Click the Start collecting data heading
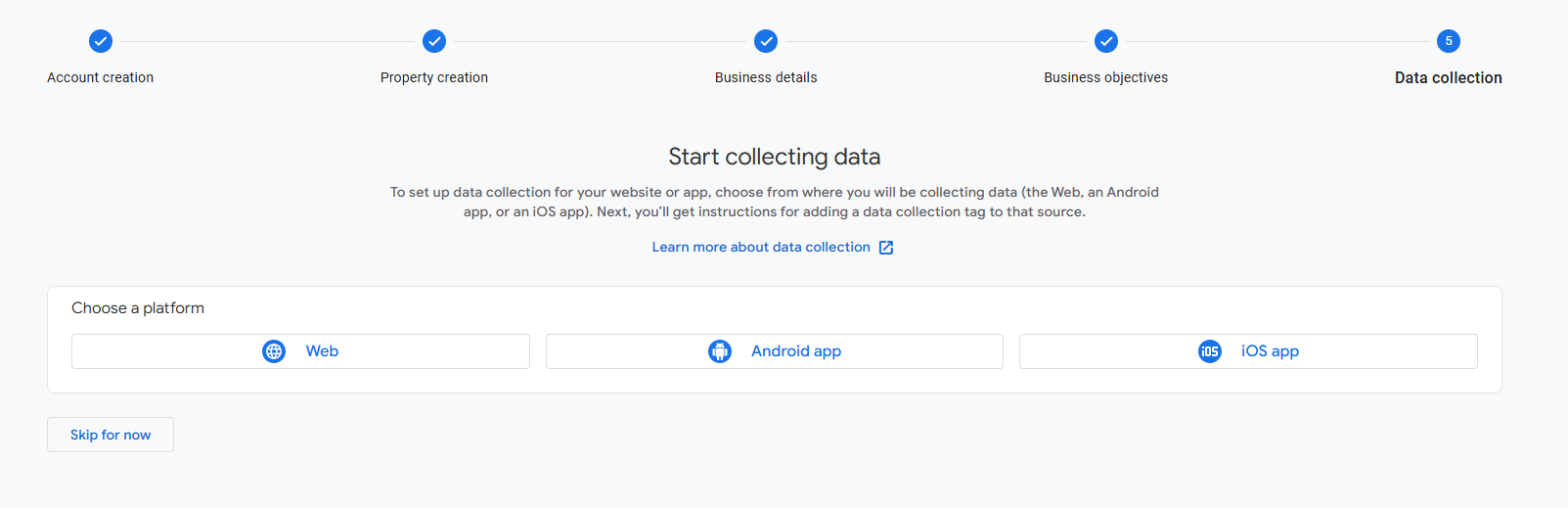Screen dimensions: 1568x508 click(x=775, y=157)
